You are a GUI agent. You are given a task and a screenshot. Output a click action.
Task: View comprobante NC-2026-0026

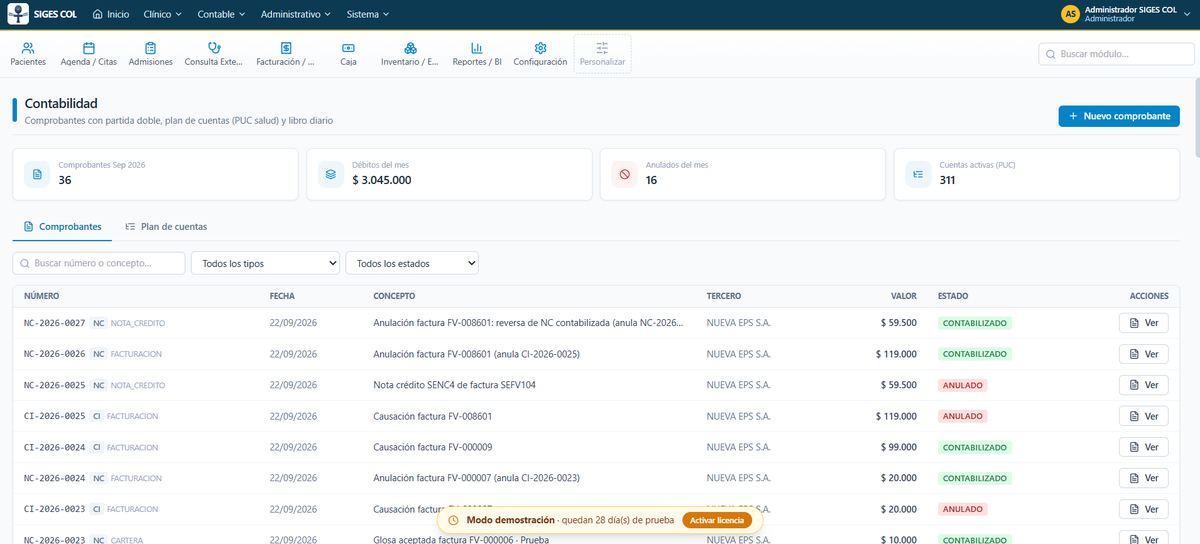click(1143, 354)
